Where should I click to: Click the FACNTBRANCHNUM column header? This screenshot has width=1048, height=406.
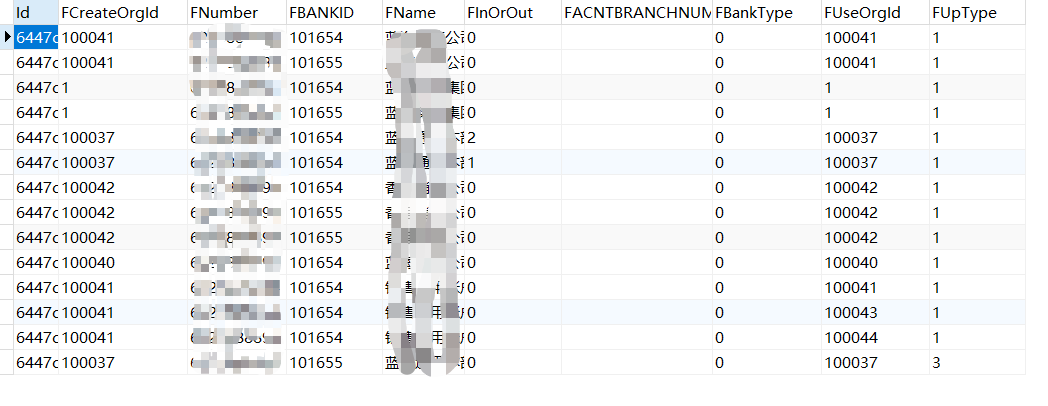tap(636, 13)
